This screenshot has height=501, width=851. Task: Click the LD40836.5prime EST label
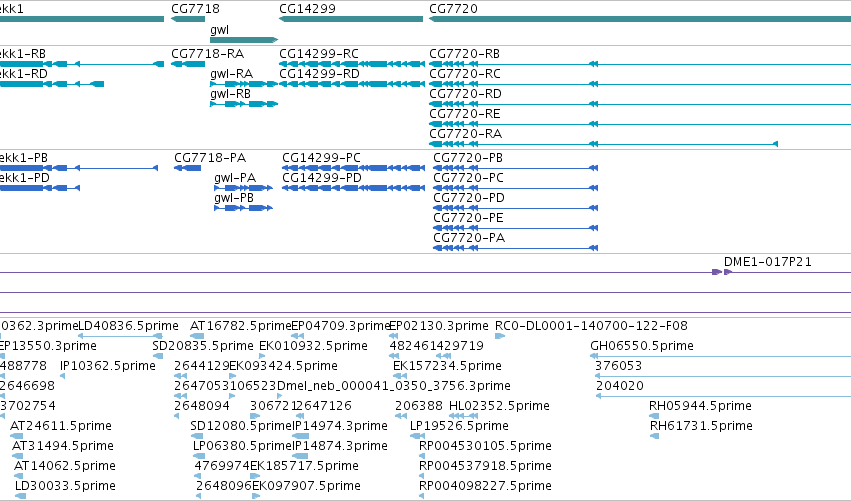(x=129, y=326)
